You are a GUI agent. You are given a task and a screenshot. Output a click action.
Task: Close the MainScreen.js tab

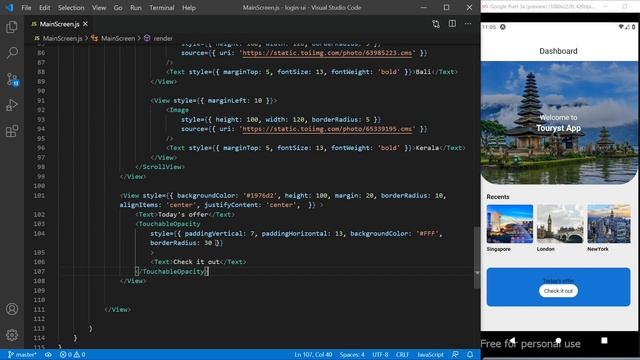pos(85,24)
